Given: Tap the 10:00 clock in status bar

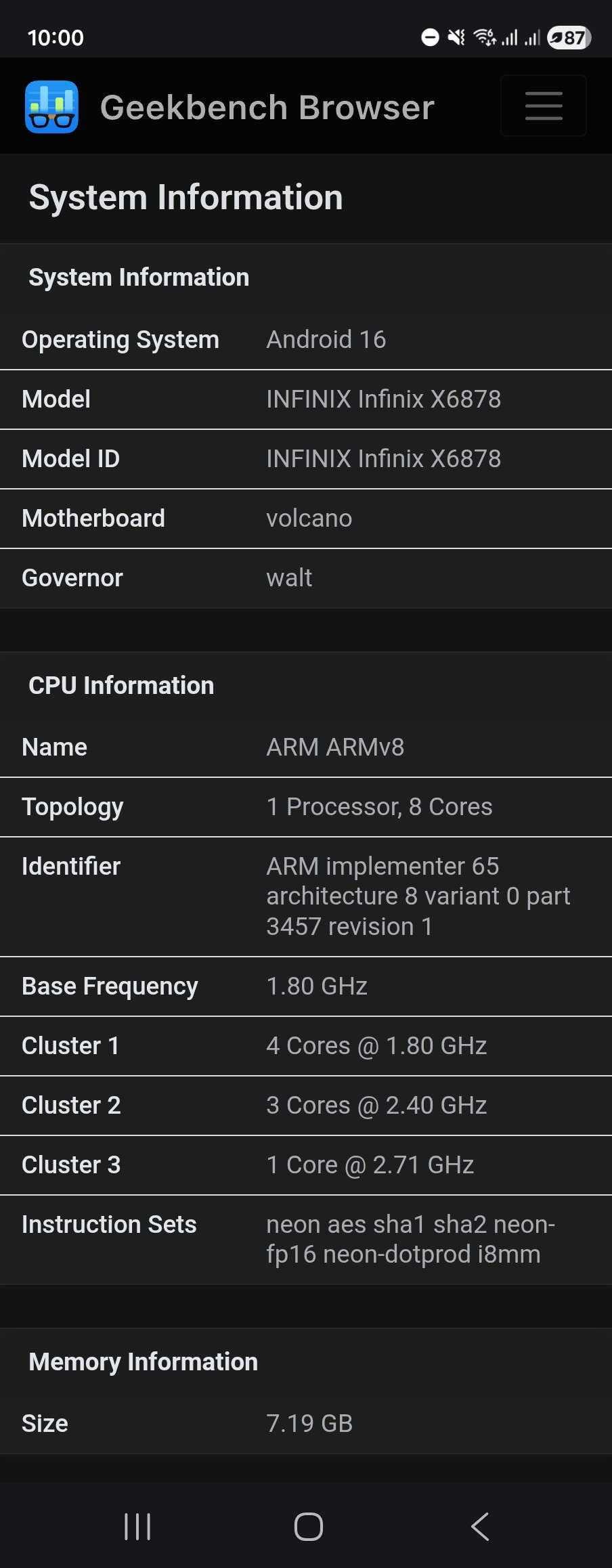Looking at the screenshot, I should pyautogui.click(x=56, y=38).
